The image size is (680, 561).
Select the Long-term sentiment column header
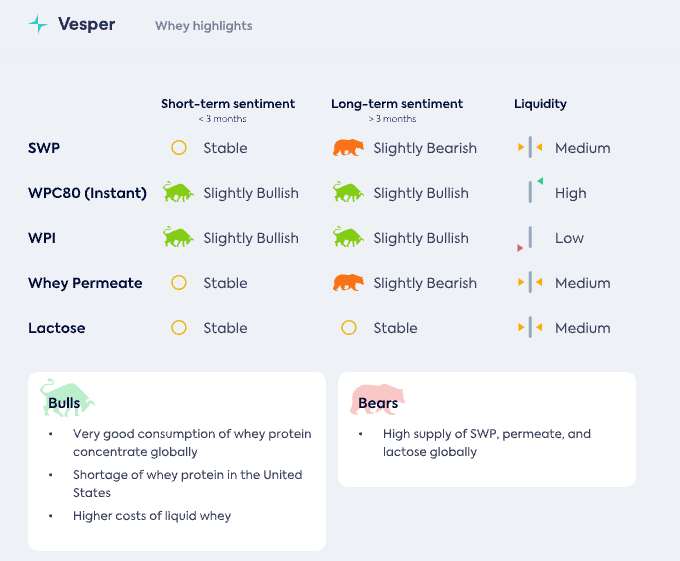point(397,104)
